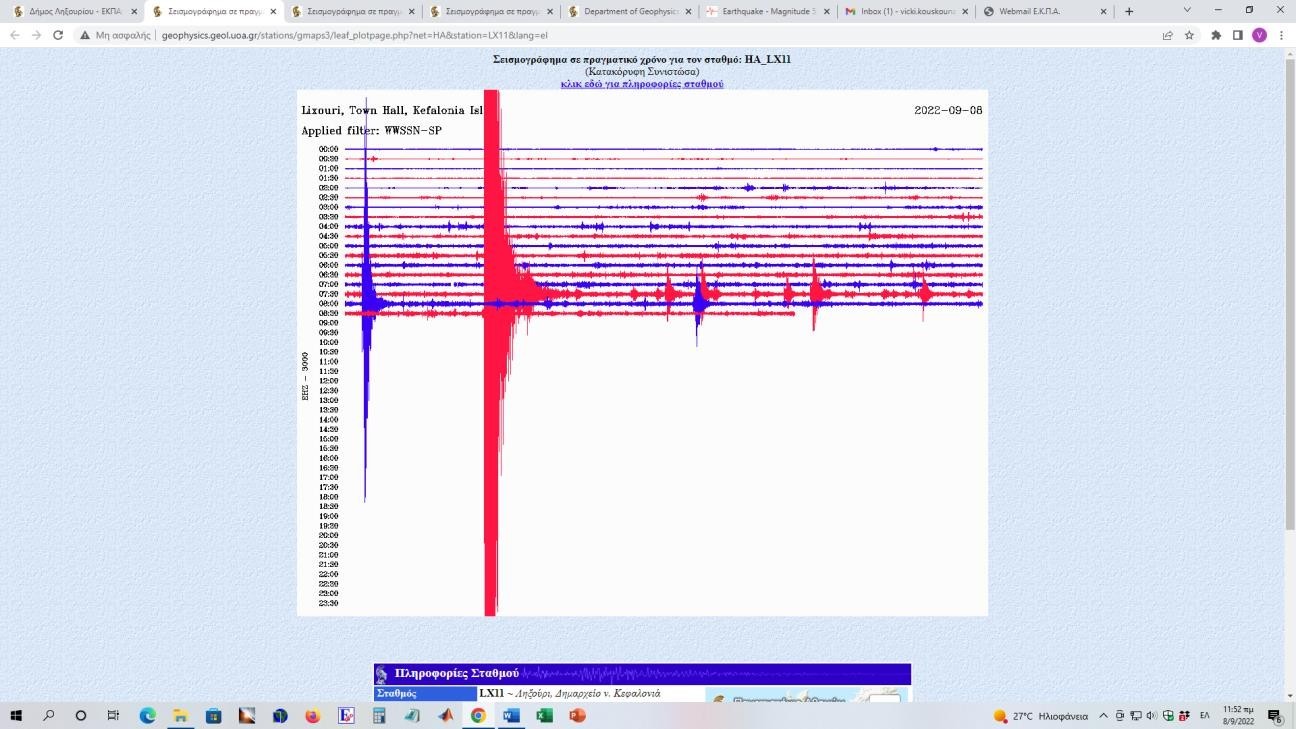Viewport: 1296px width, 729px height.
Task: Launch Excel from the taskbar
Action: point(544,716)
